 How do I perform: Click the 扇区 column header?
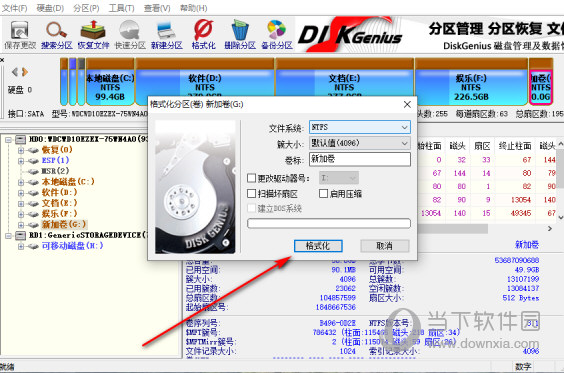[482, 146]
